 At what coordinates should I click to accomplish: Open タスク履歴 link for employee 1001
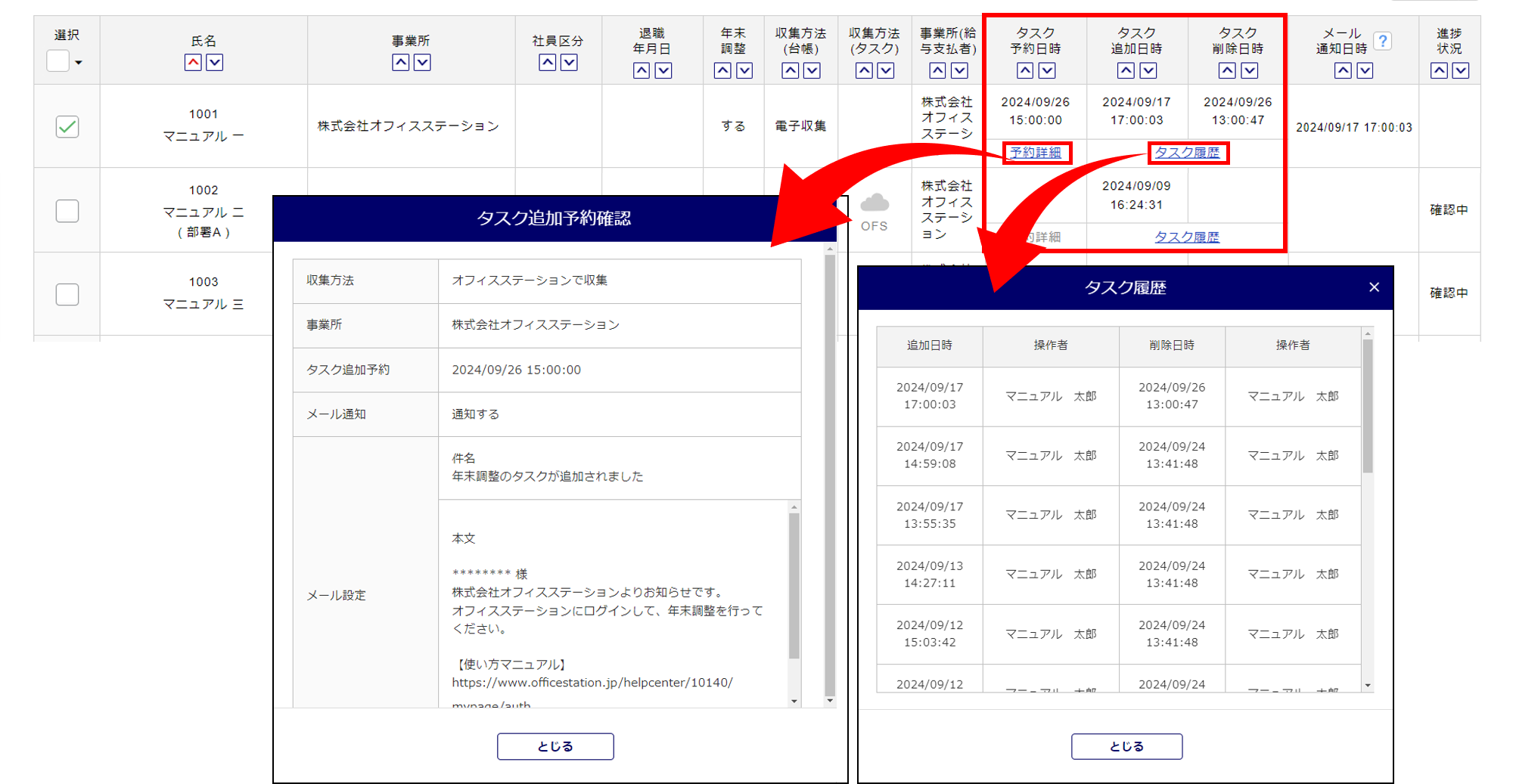click(1187, 153)
